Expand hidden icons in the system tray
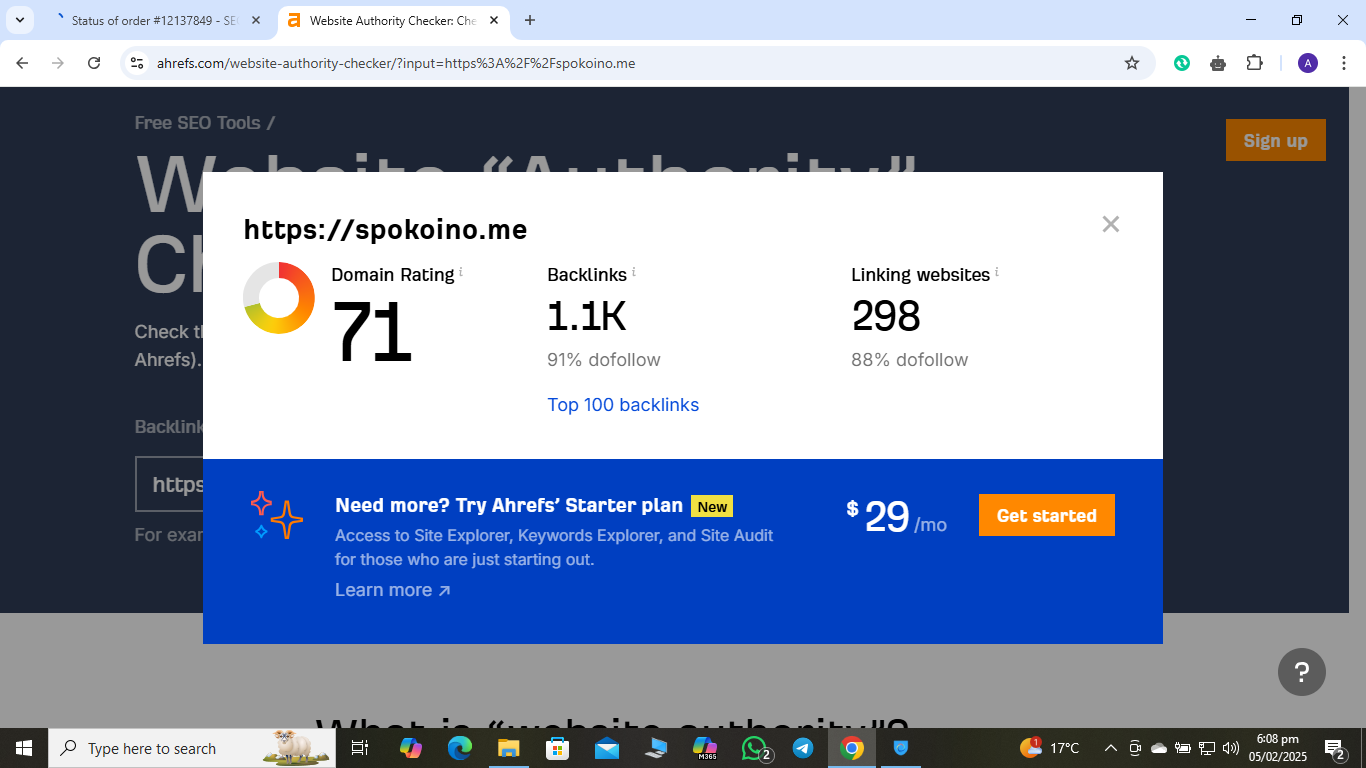1366x768 pixels. click(x=1110, y=748)
